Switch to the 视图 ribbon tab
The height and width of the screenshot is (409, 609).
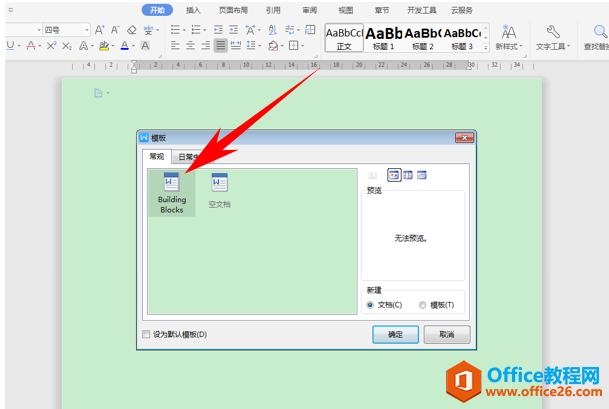(x=346, y=10)
